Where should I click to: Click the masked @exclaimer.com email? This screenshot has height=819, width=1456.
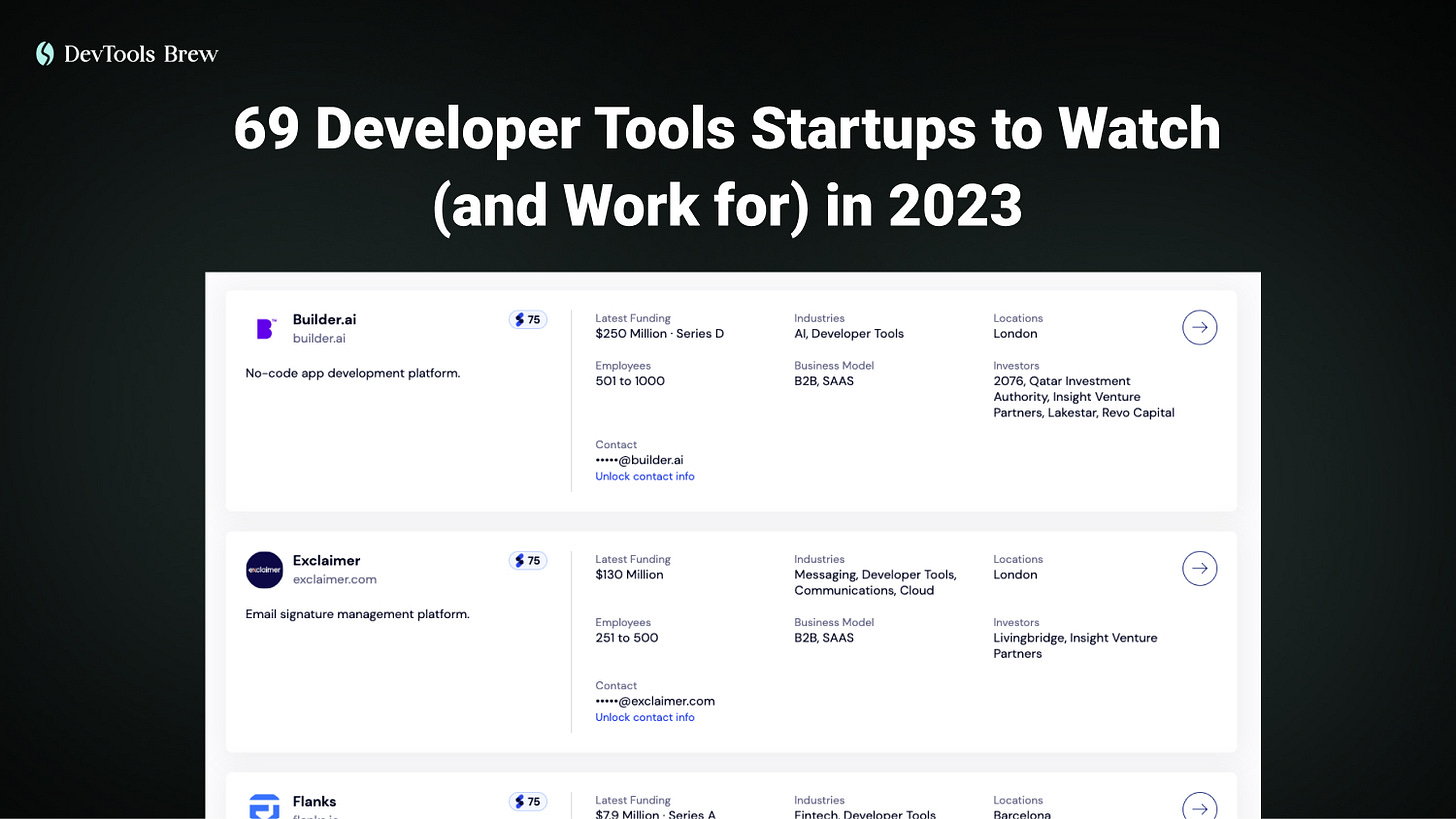pos(655,701)
